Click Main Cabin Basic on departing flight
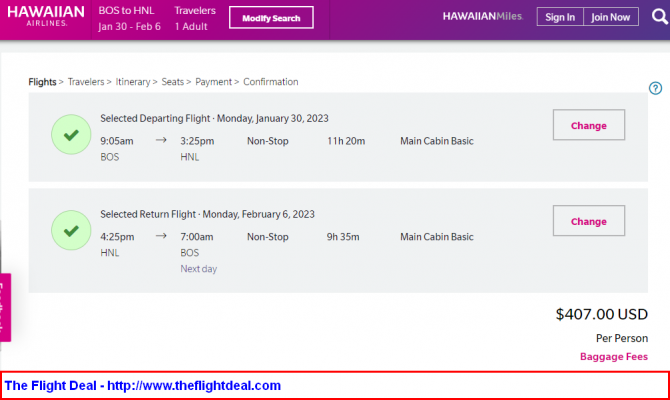 coord(437,141)
